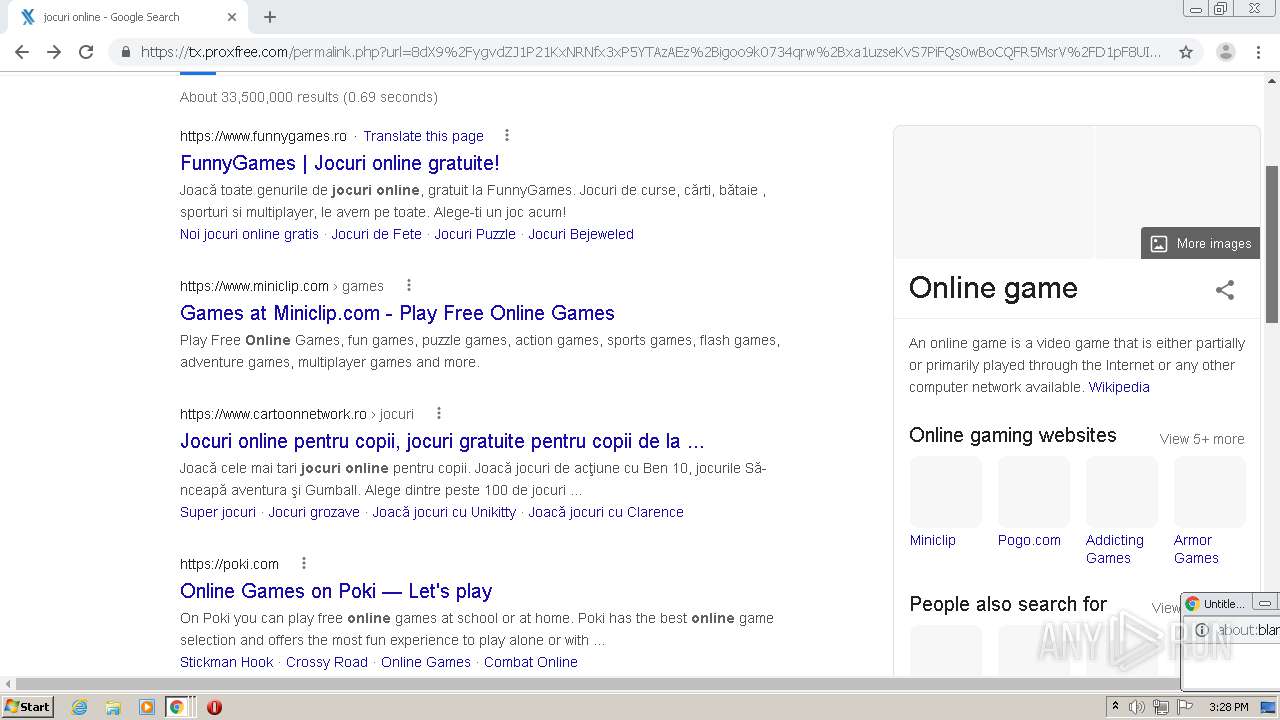The height and width of the screenshot is (720, 1280).
Task: View site info via lock icon
Action: 125,52
